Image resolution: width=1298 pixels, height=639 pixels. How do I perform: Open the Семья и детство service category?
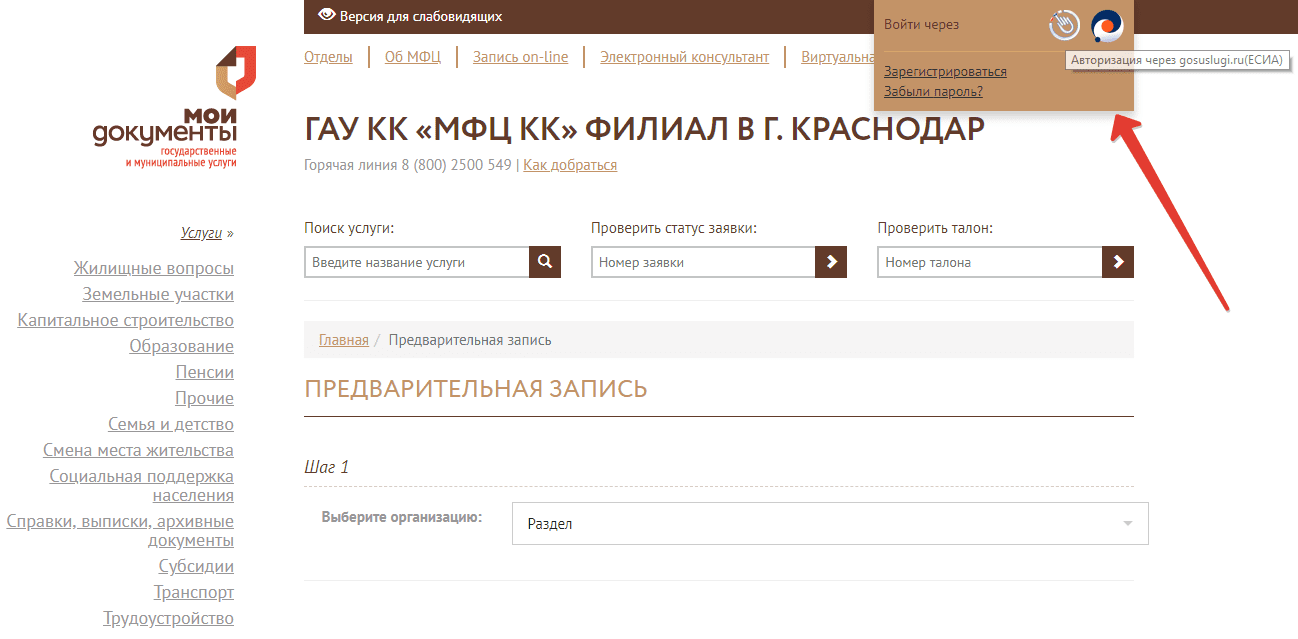pos(171,424)
